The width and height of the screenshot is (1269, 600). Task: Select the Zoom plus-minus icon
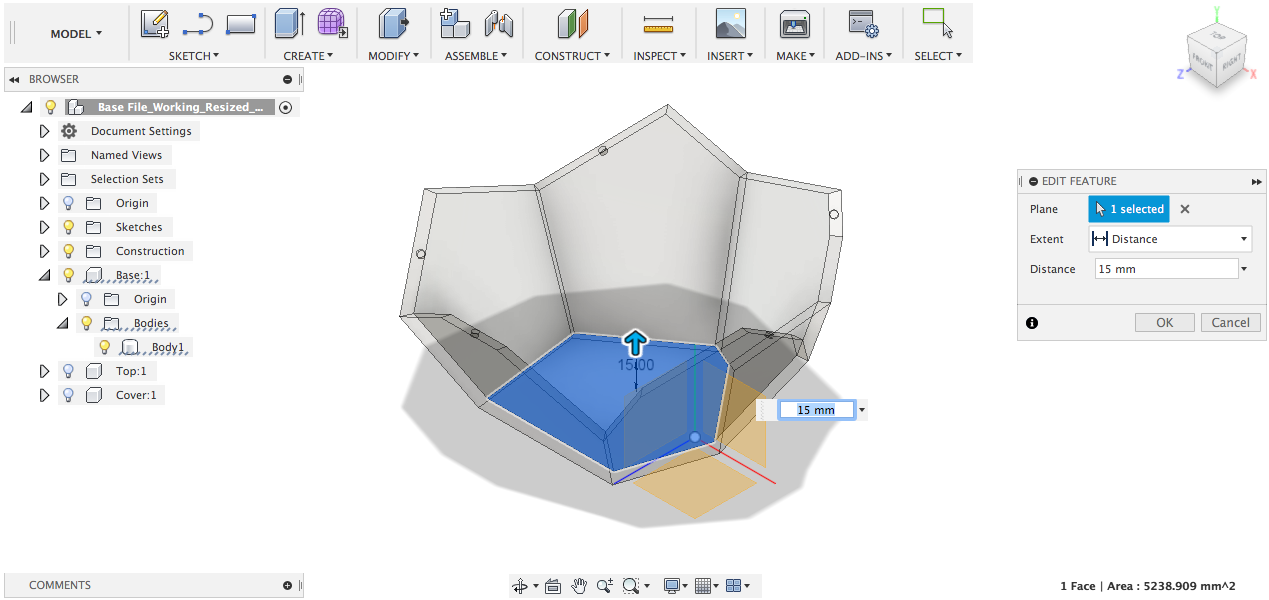[605, 586]
